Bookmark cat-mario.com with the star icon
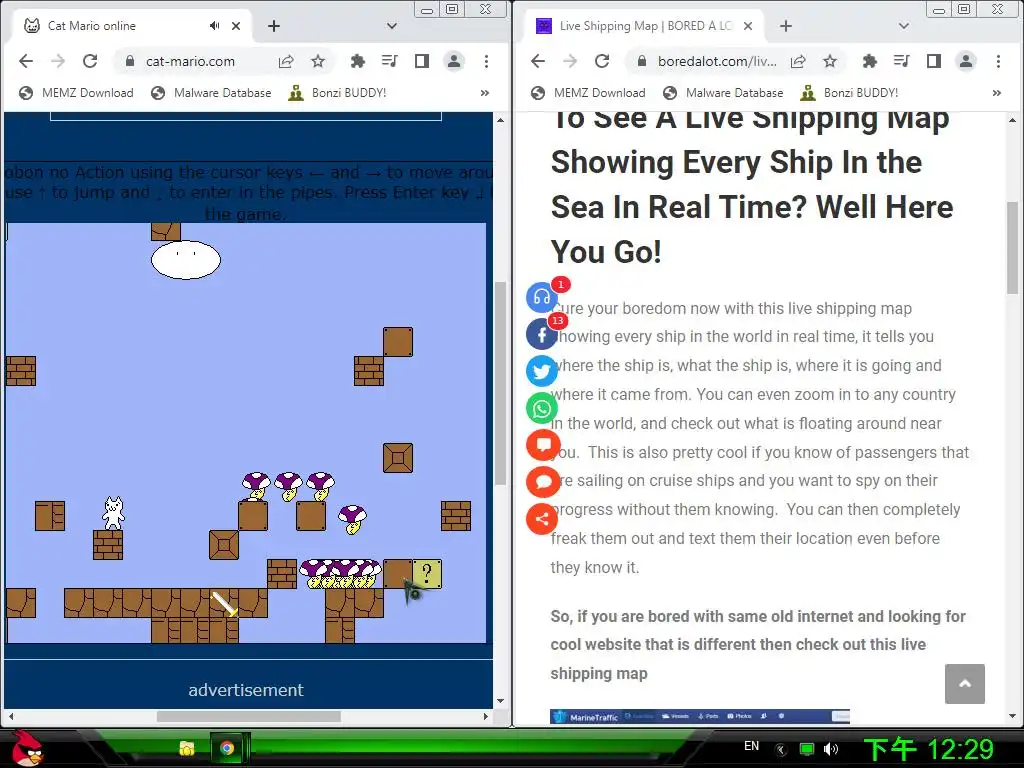 318,61
